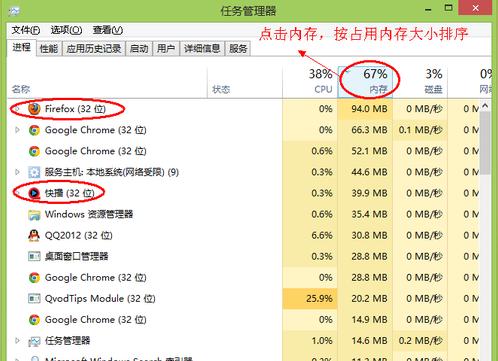Click the QQ2012 penguin icon
This screenshot has width=498, height=361.
34,235
